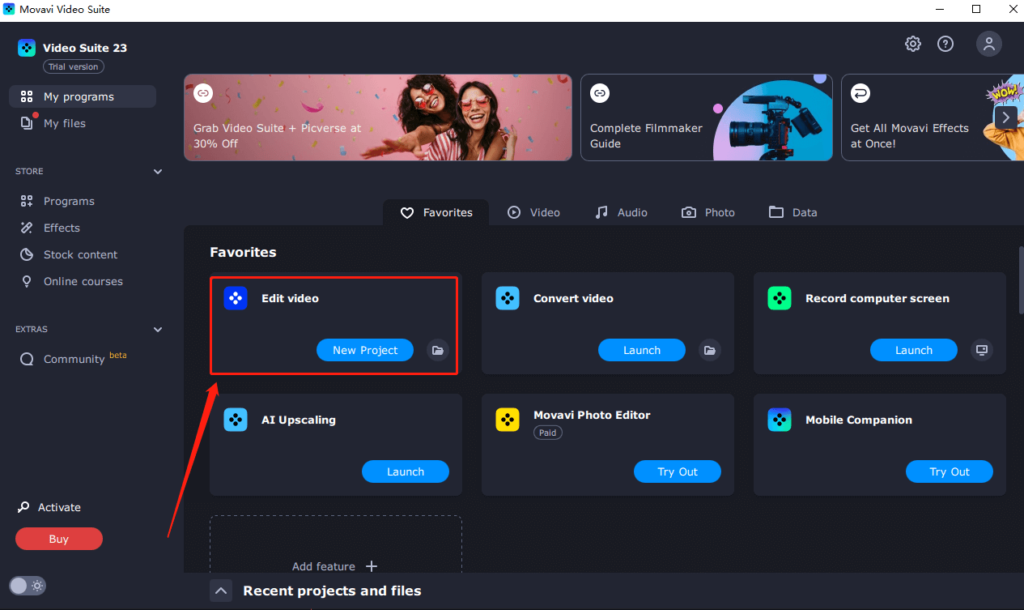Click the folder icon on the Edit video card
The width and height of the screenshot is (1024, 610).
[x=437, y=350]
